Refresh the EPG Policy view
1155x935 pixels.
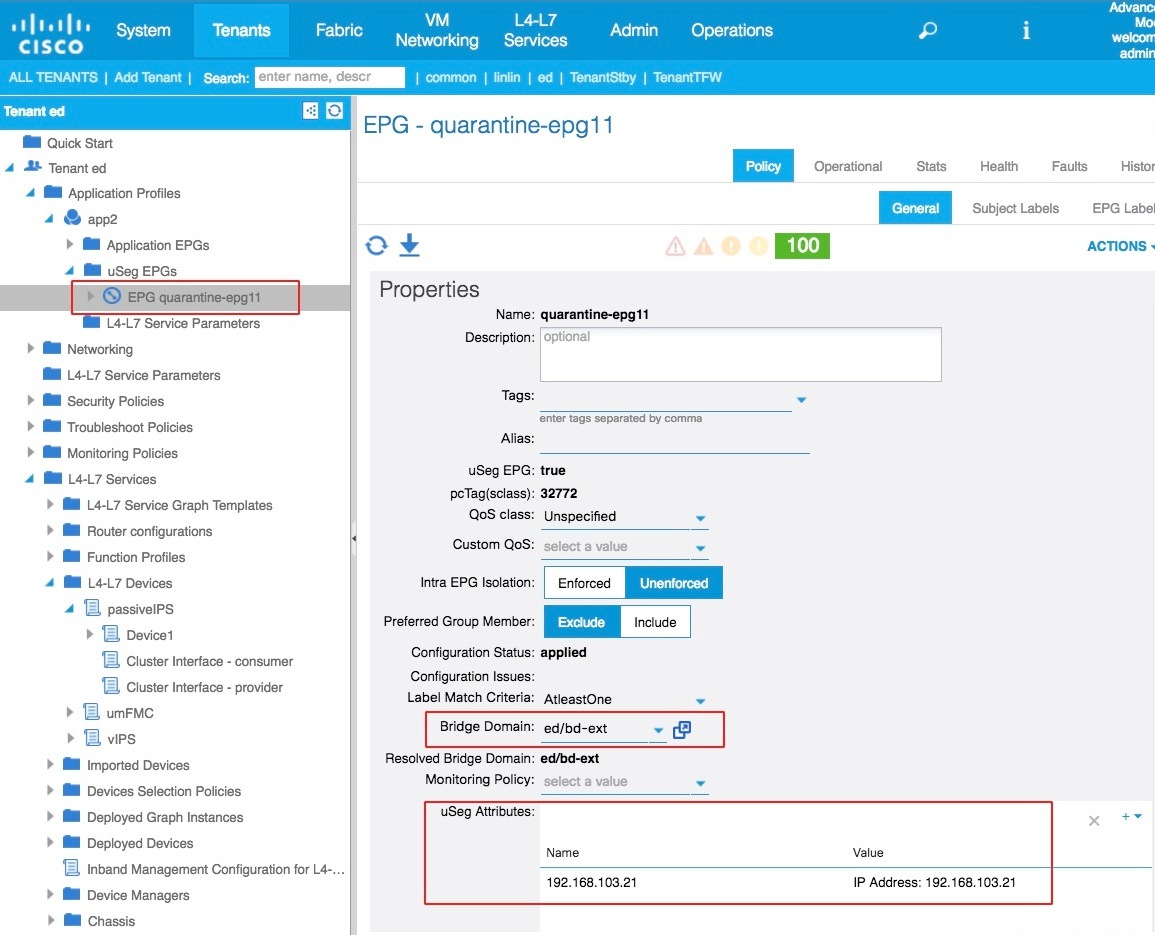click(x=377, y=245)
